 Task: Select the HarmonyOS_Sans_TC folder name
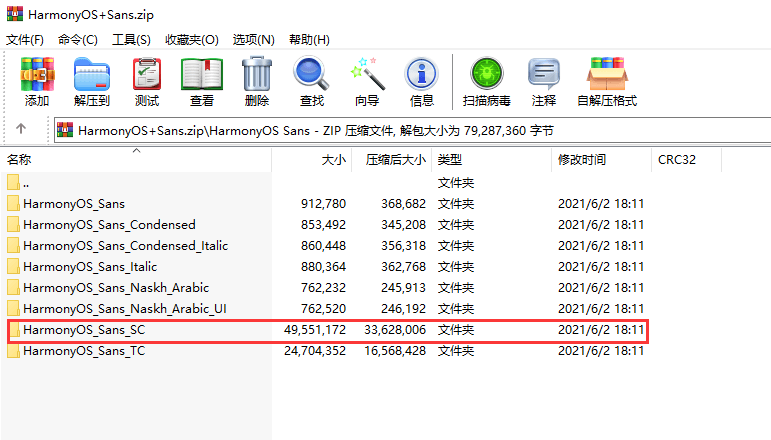[84, 351]
